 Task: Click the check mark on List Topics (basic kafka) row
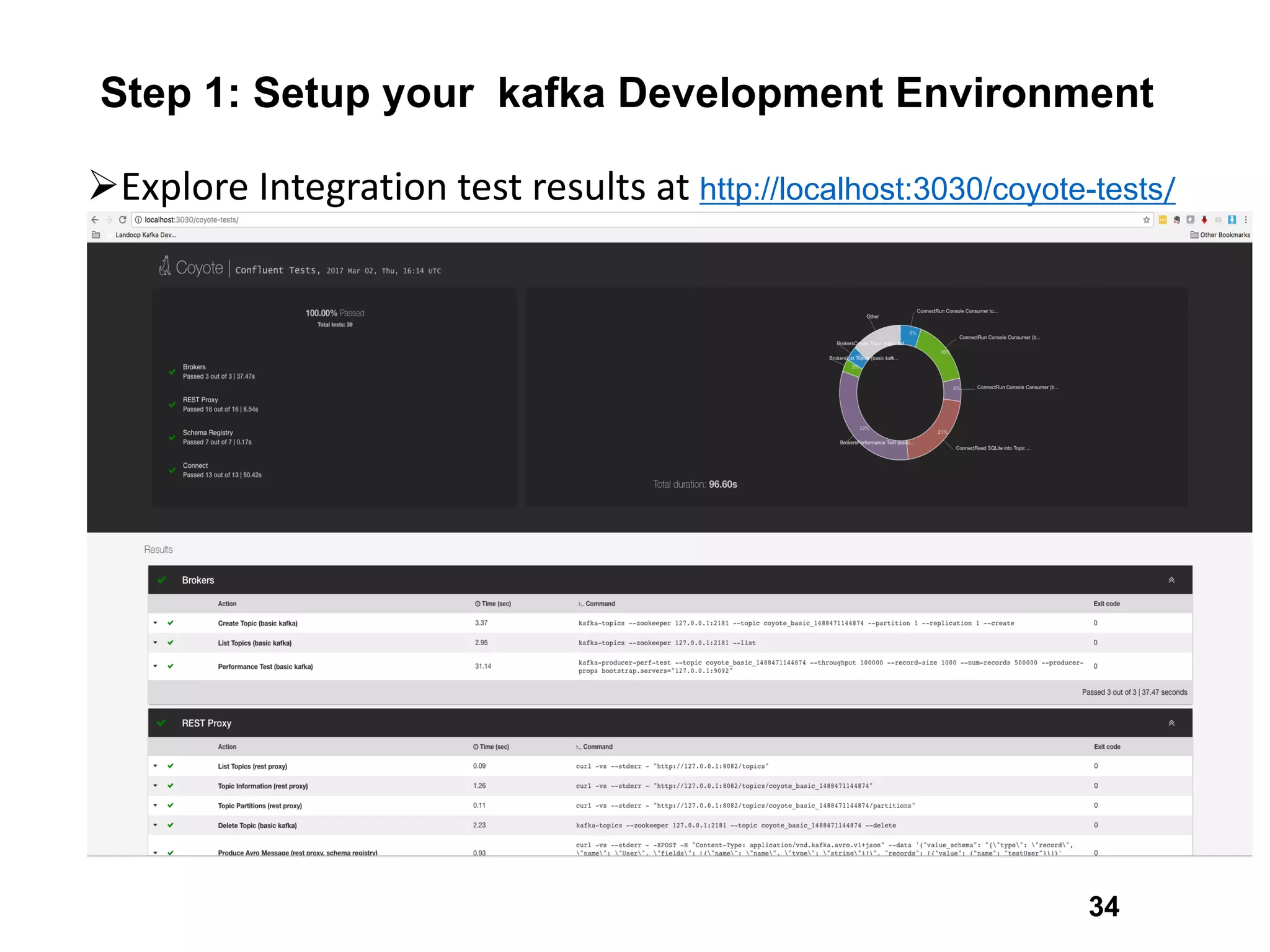point(171,643)
